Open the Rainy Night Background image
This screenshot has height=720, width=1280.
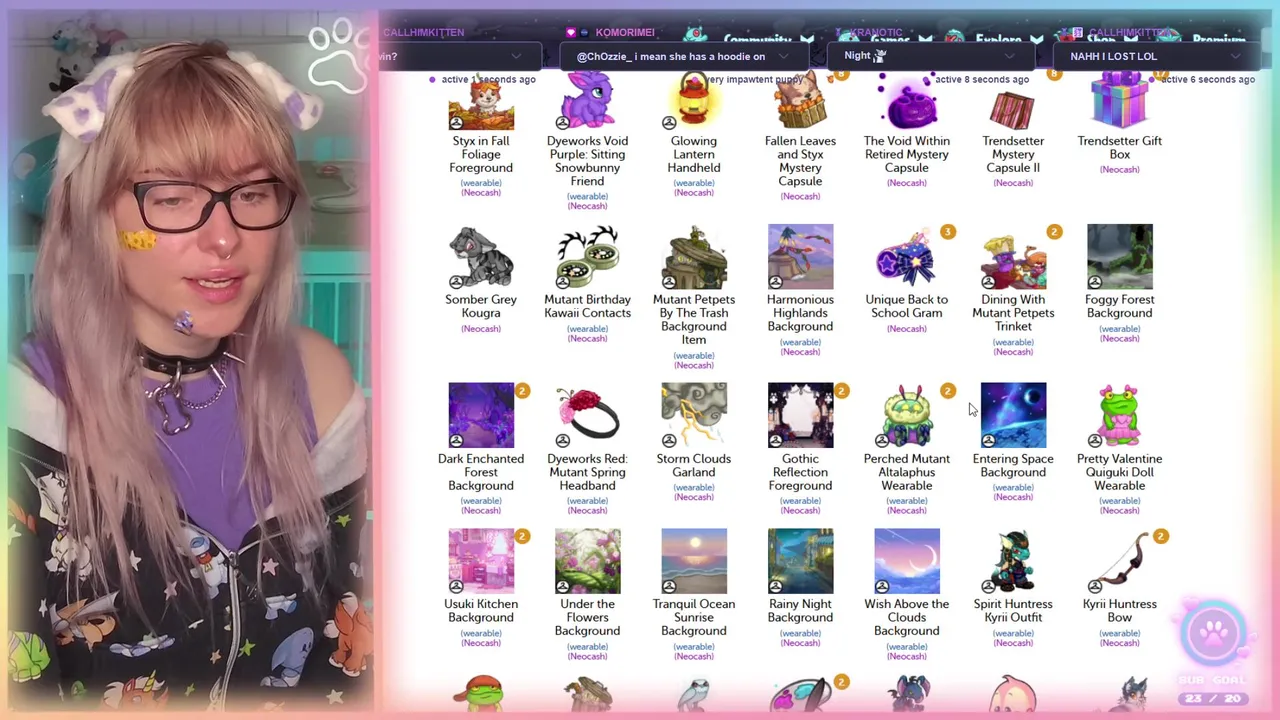[x=800, y=561]
